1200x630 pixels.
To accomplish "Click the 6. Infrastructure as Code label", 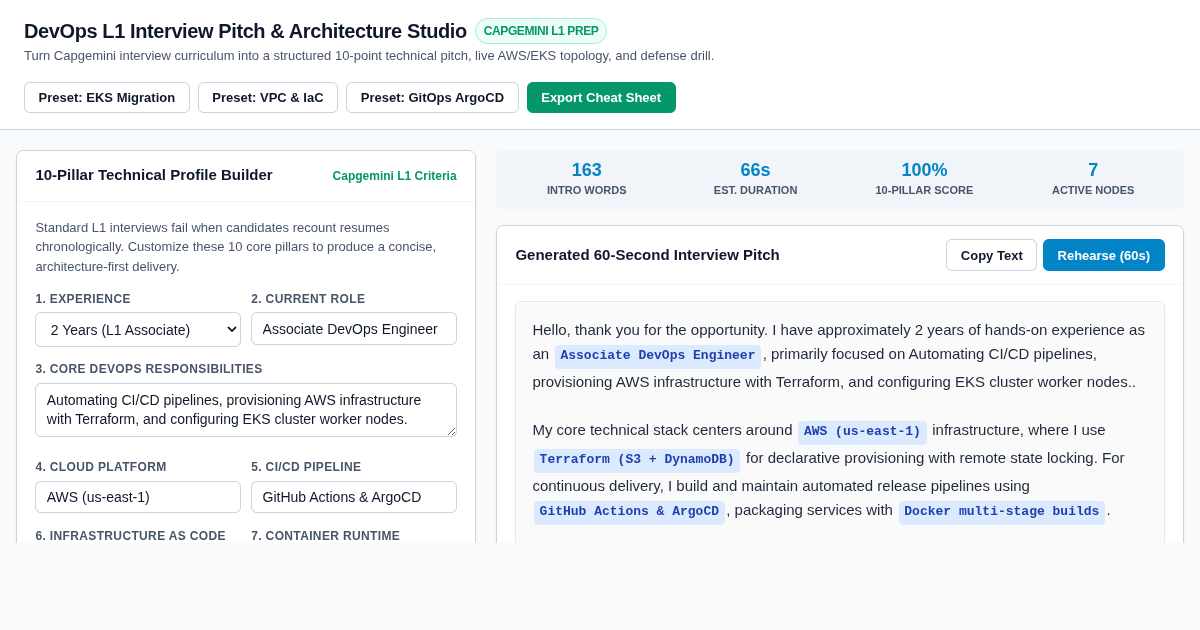I will 131,536.
